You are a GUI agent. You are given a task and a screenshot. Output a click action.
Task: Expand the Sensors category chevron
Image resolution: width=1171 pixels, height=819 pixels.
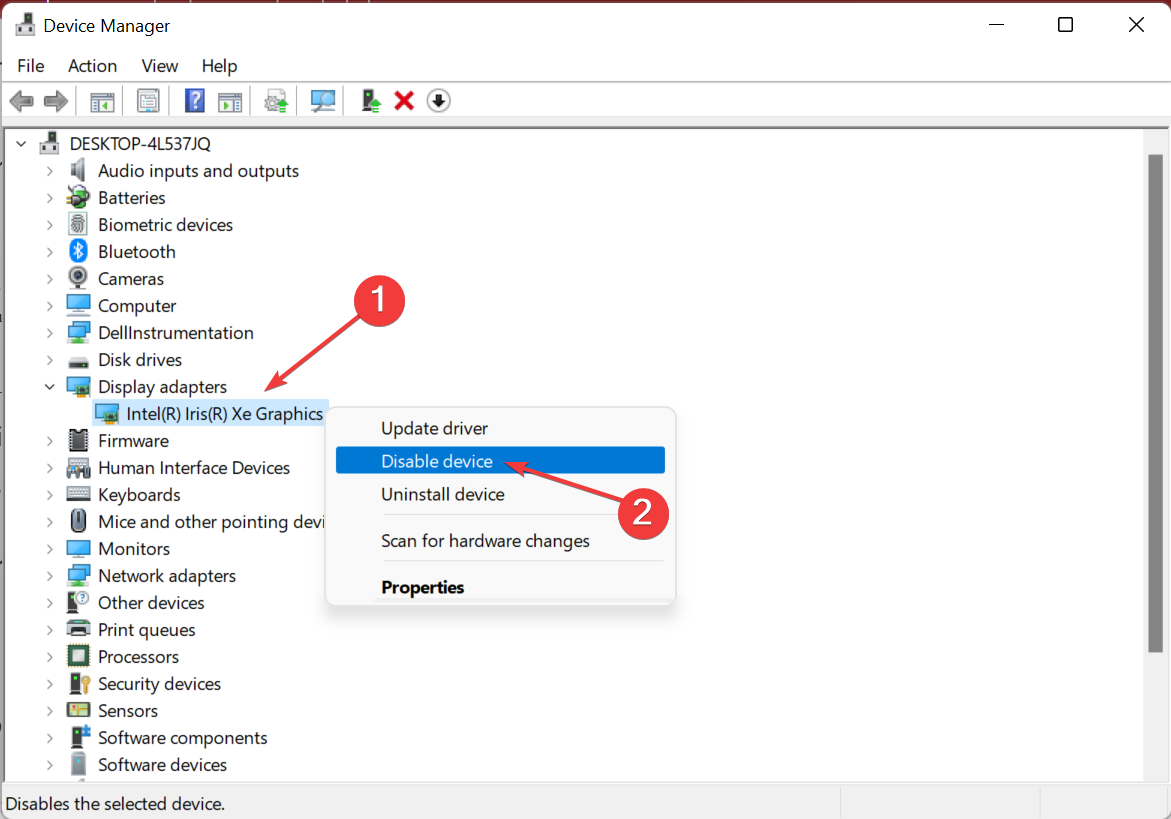[49, 711]
